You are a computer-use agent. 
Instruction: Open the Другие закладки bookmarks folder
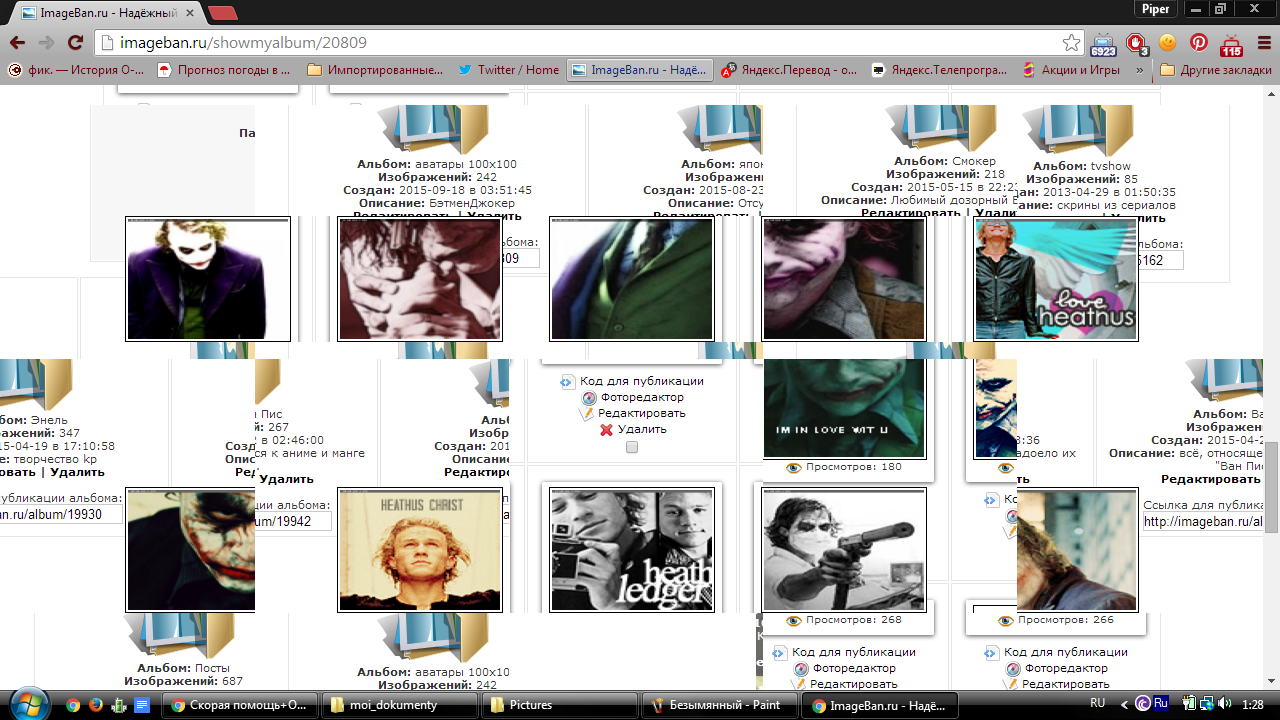pyautogui.click(x=1216, y=70)
